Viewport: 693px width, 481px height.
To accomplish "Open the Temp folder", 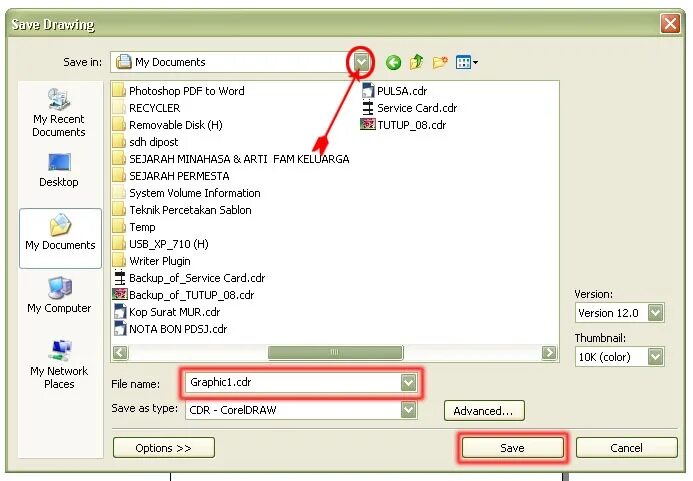I will (134, 227).
